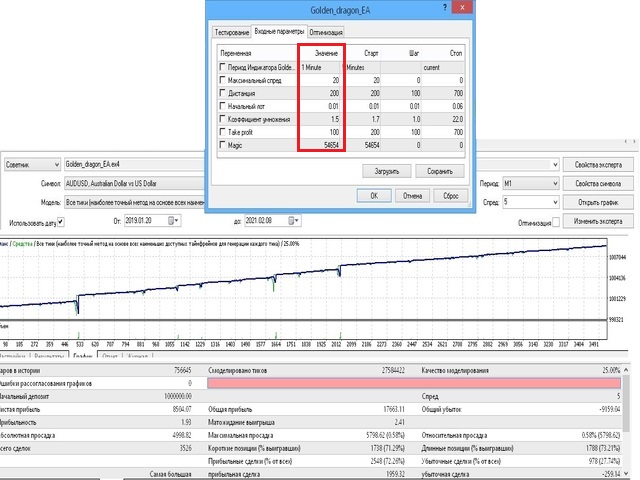Open the Советник type dropdown

click(x=33, y=164)
